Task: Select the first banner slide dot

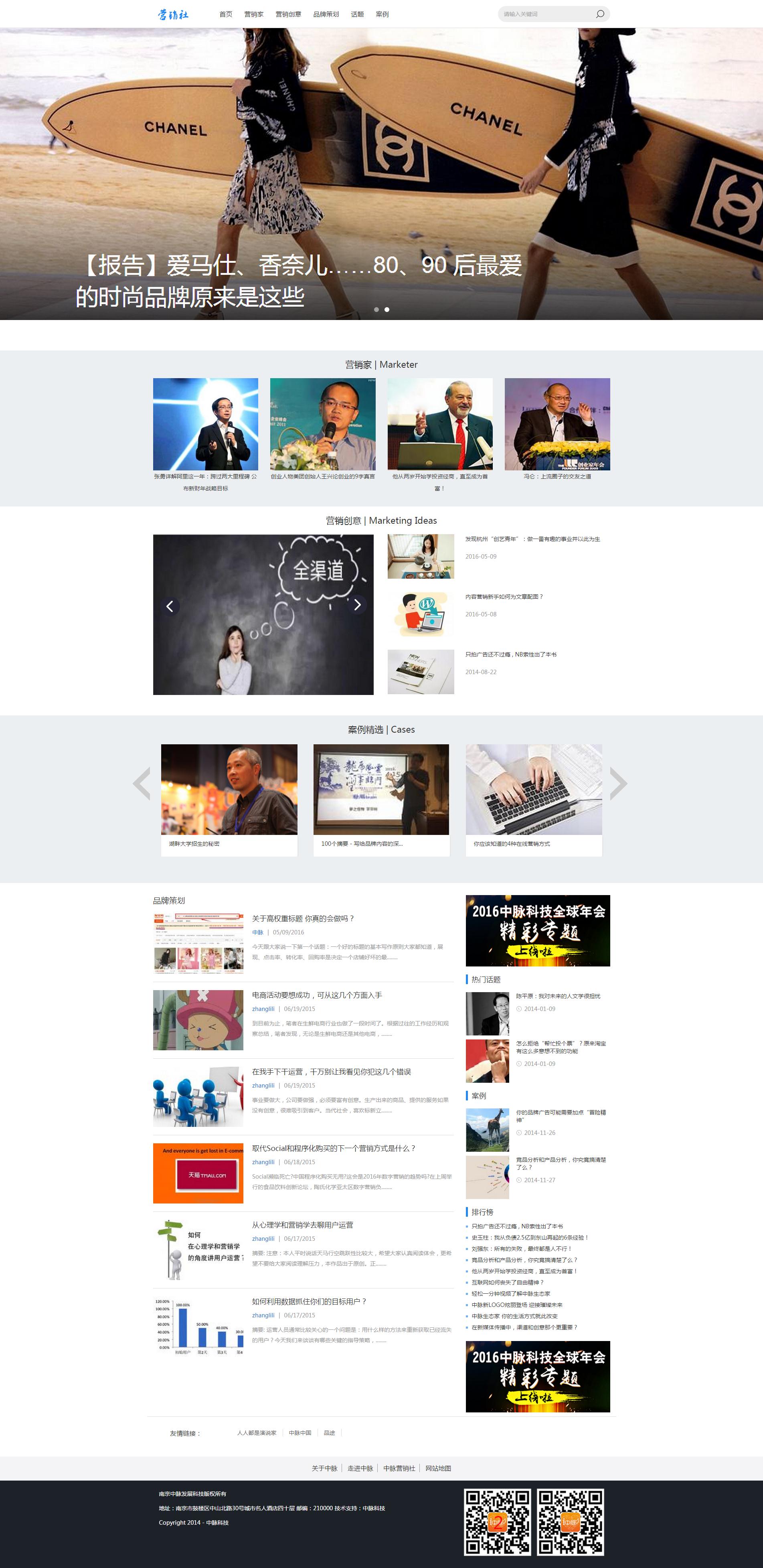Action: click(376, 310)
